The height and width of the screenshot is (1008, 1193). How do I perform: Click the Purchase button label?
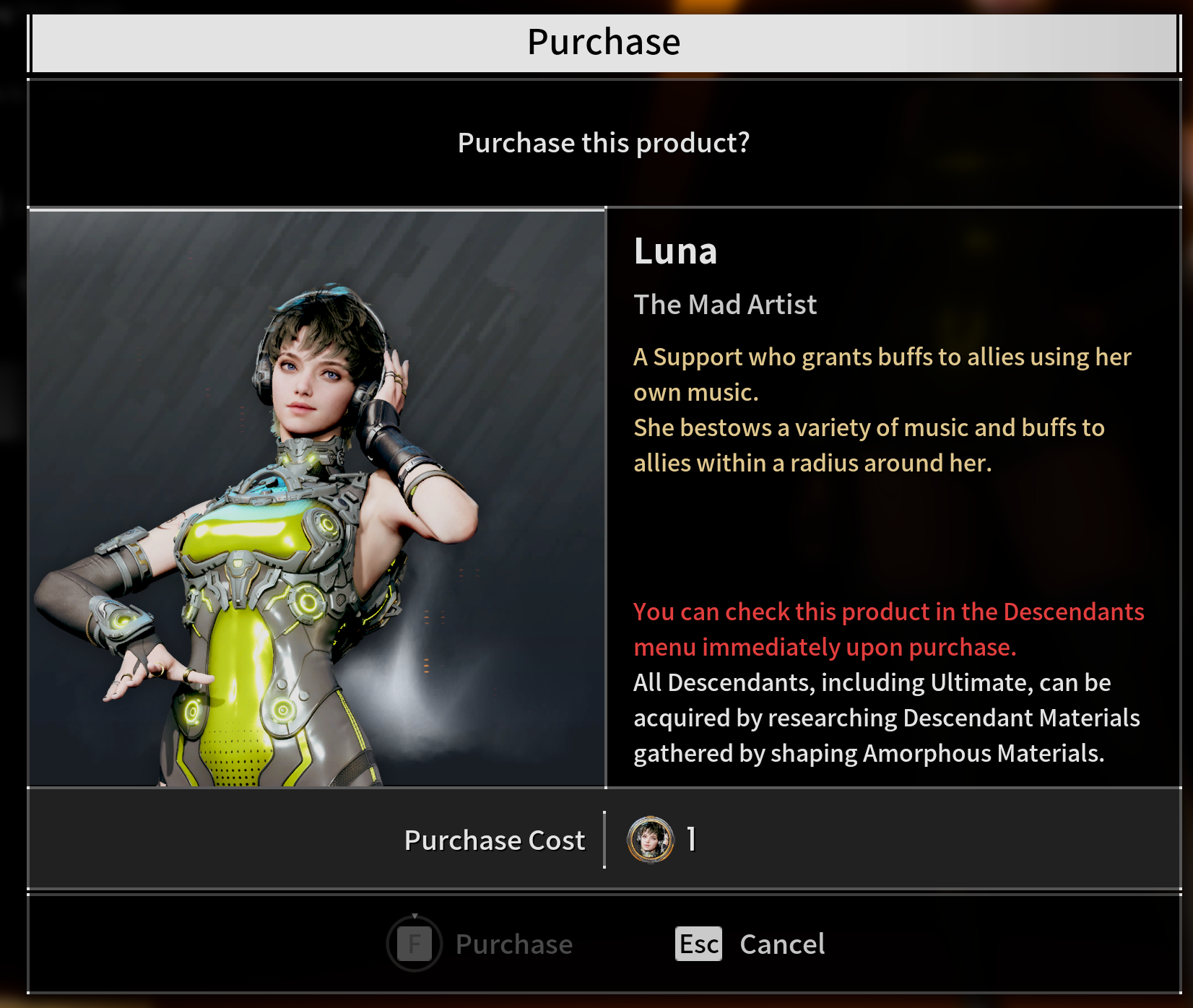click(514, 944)
